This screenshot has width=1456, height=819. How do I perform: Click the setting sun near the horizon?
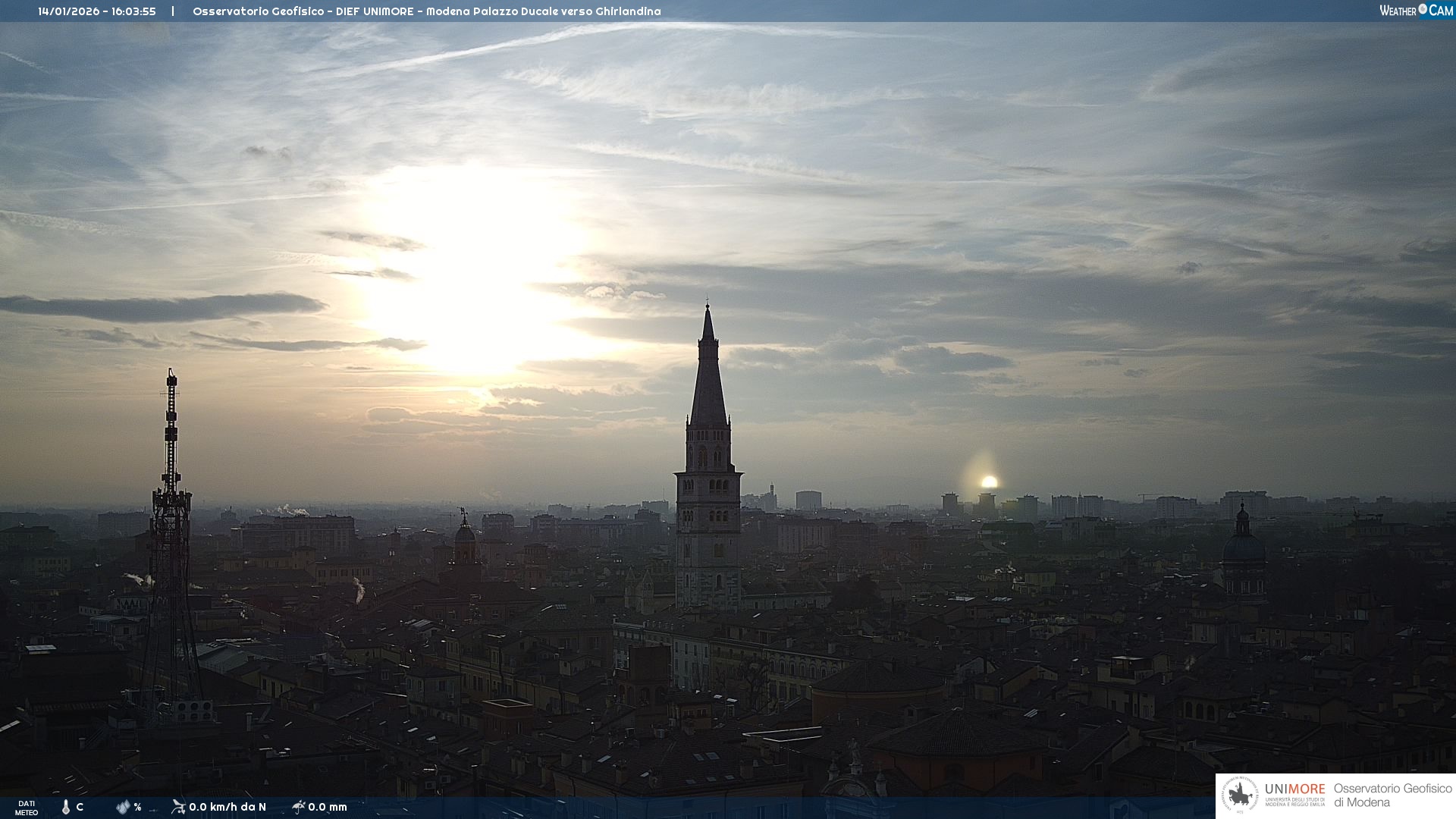click(x=989, y=482)
